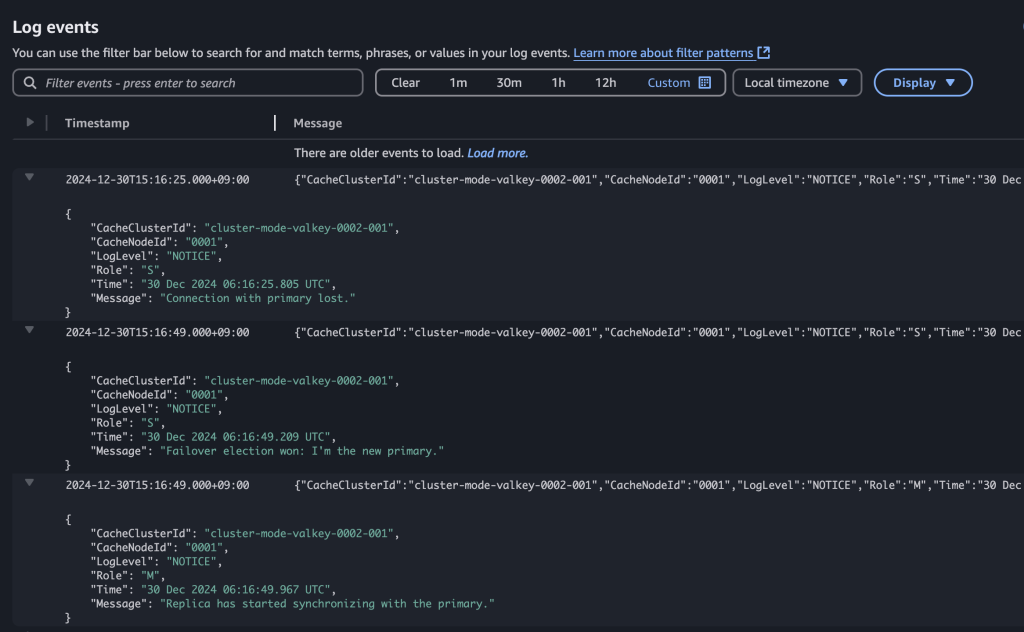The height and width of the screenshot is (632, 1024).
Task: Click "There are older events to load." text
Action: tap(379, 153)
